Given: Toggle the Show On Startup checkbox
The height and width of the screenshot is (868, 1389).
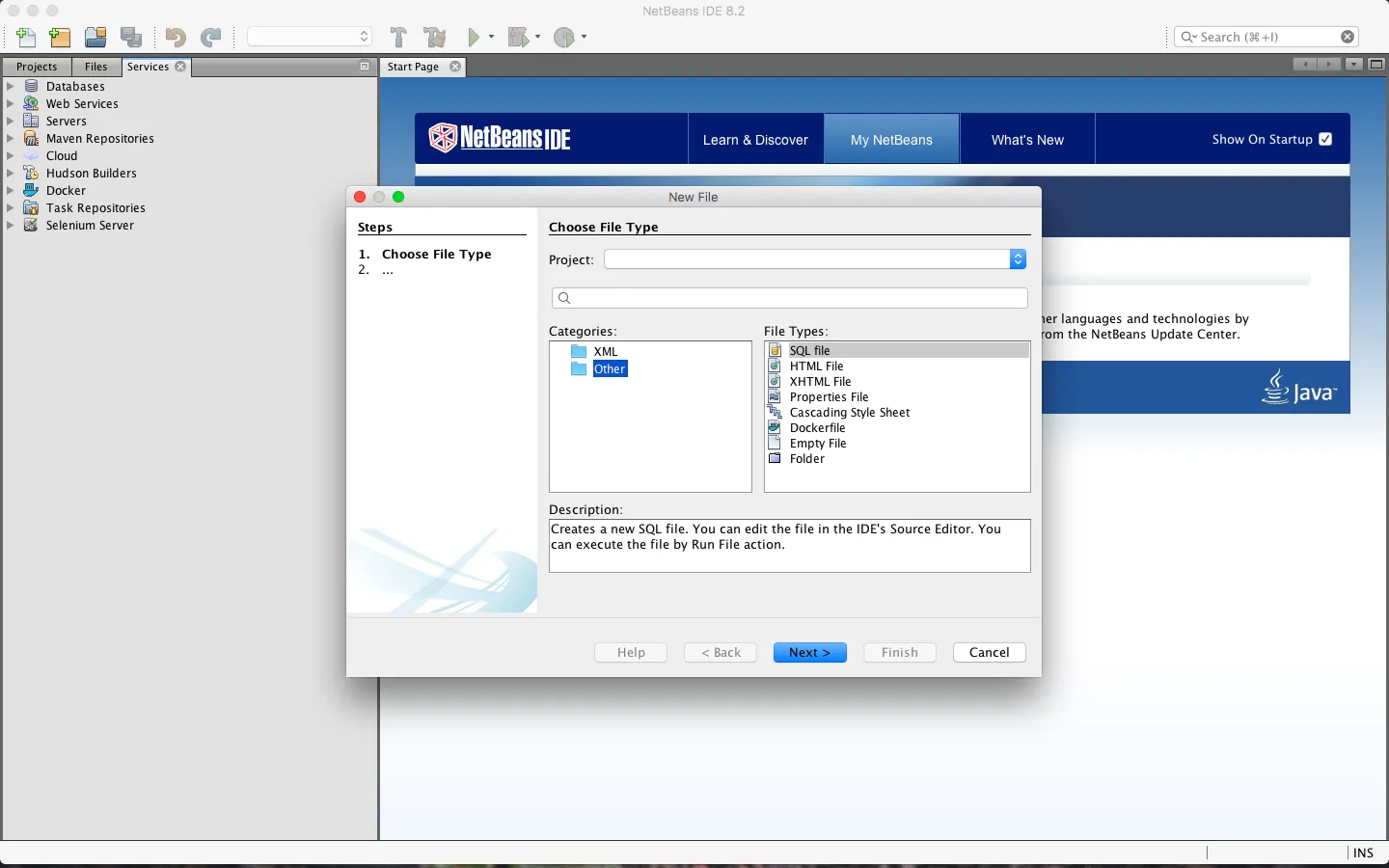Looking at the screenshot, I should [x=1325, y=139].
